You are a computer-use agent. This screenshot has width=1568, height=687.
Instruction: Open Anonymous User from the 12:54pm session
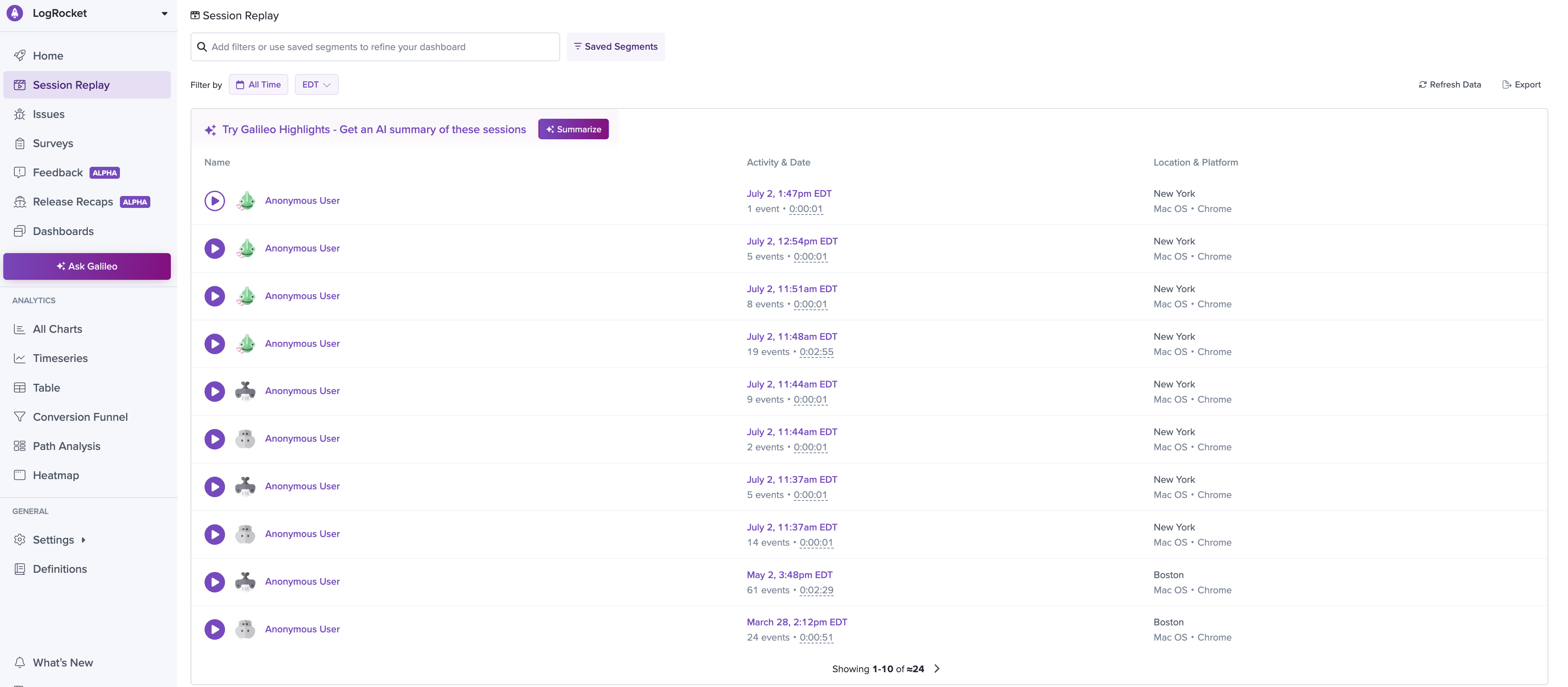pos(302,249)
